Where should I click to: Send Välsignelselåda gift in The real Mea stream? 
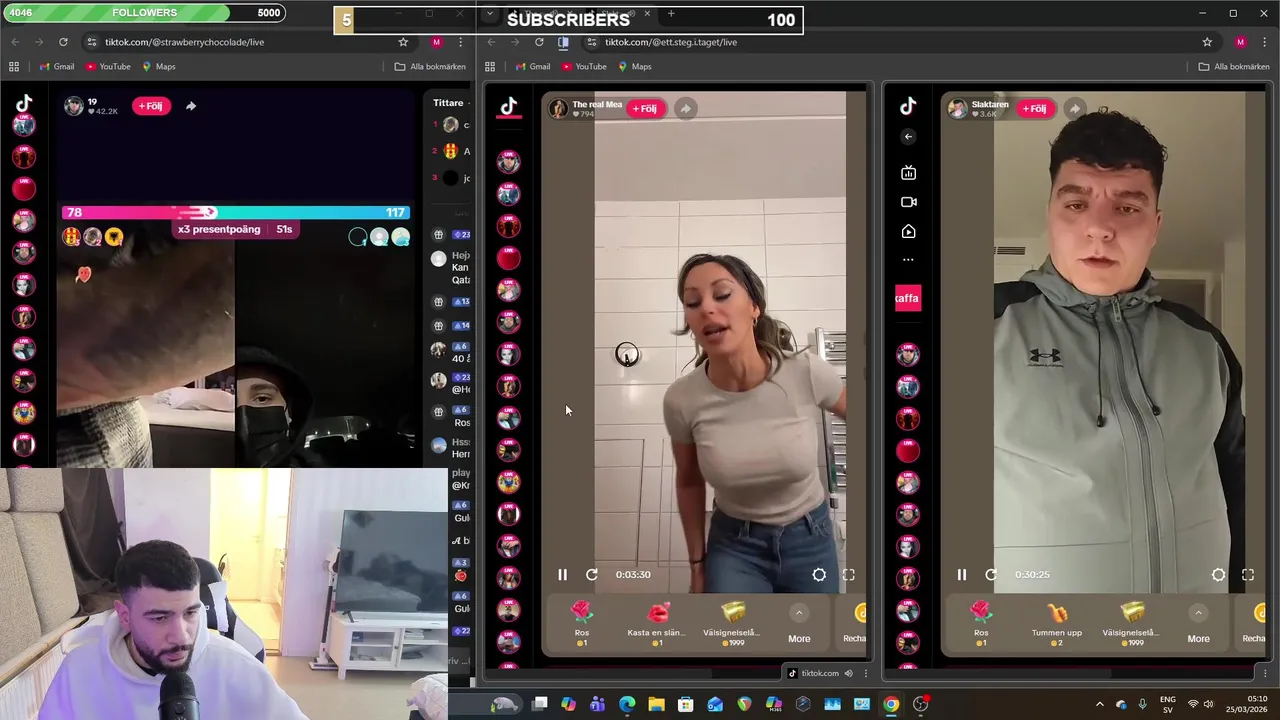(732, 623)
